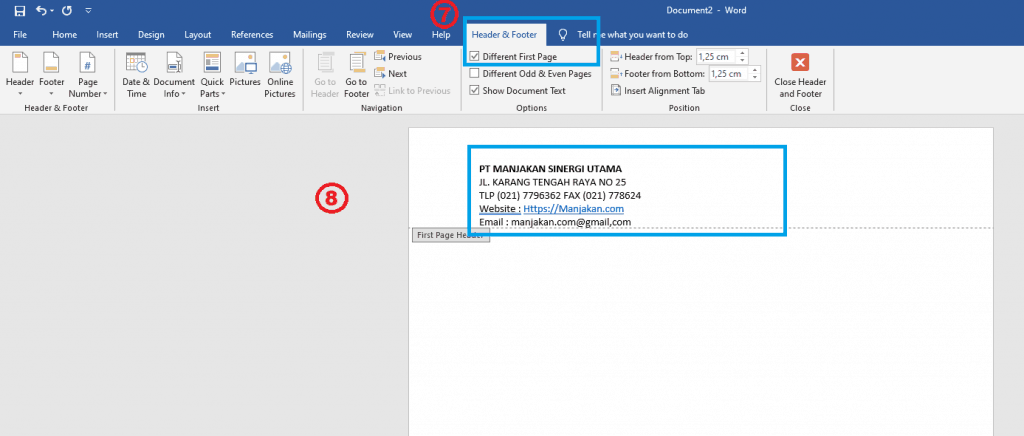Jump to Previous header section
Screen dimensions: 1024x436
point(398,57)
